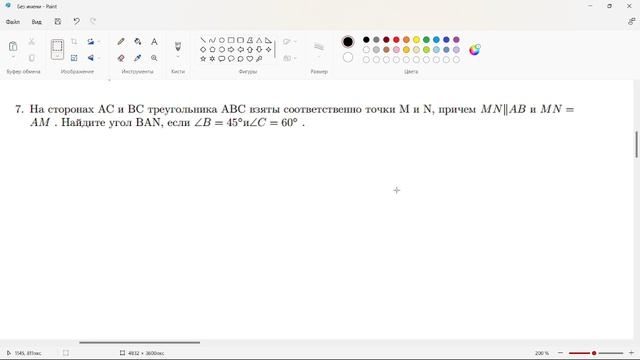The width and height of the screenshot is (640, 360).
Task: Click the zoom slider handle
Action: (x=594, y=353)
